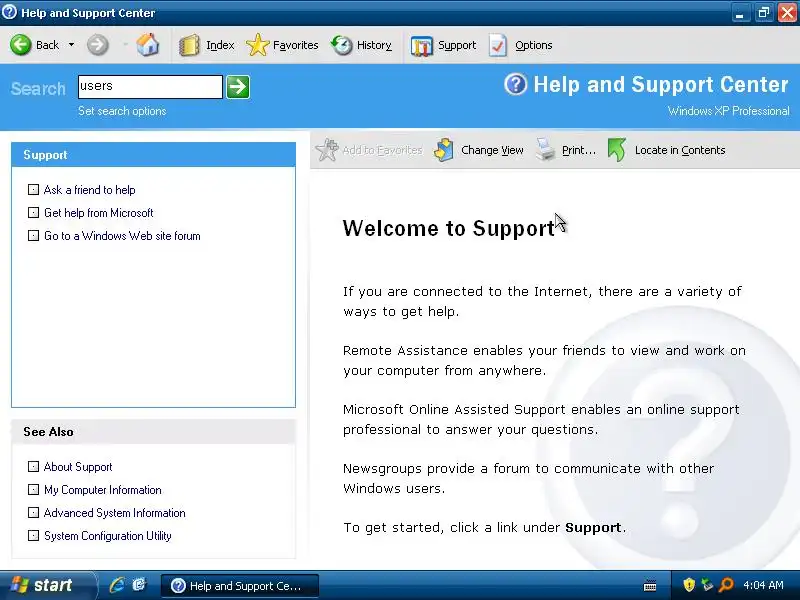Click the second Quick Launch icon
The image size is (800, 600).
click(x=139, y=585)
